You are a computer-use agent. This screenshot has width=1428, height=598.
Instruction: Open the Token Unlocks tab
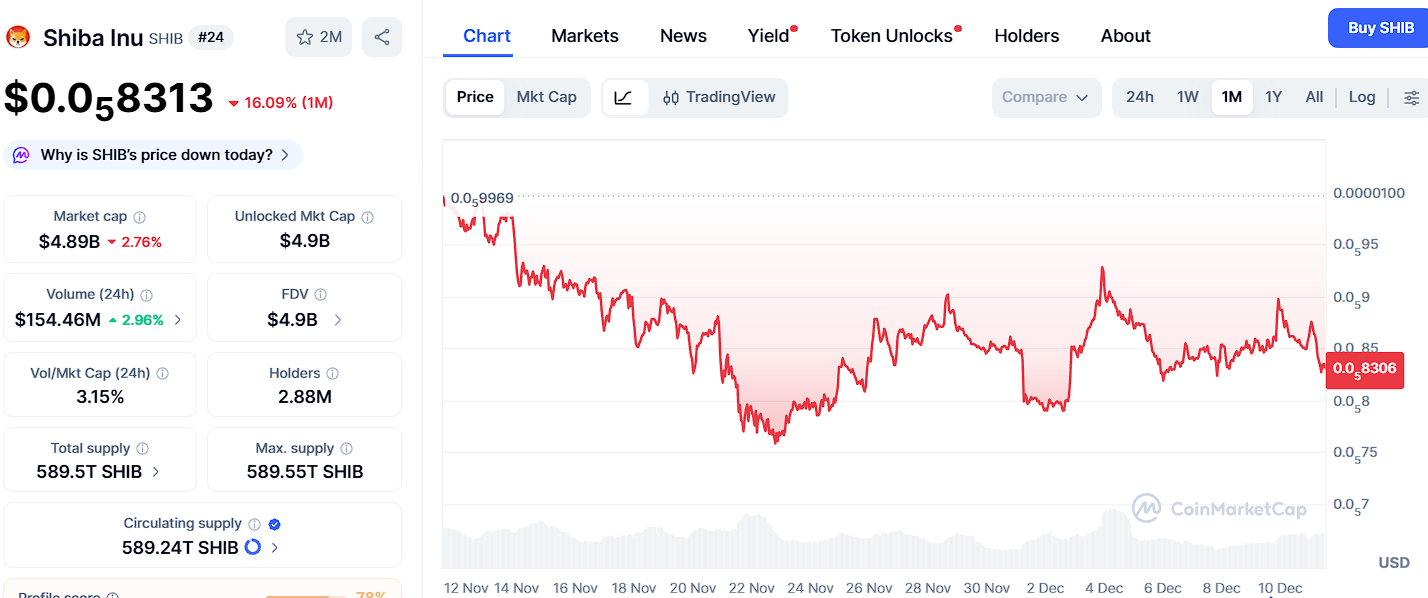coord(891,36)
